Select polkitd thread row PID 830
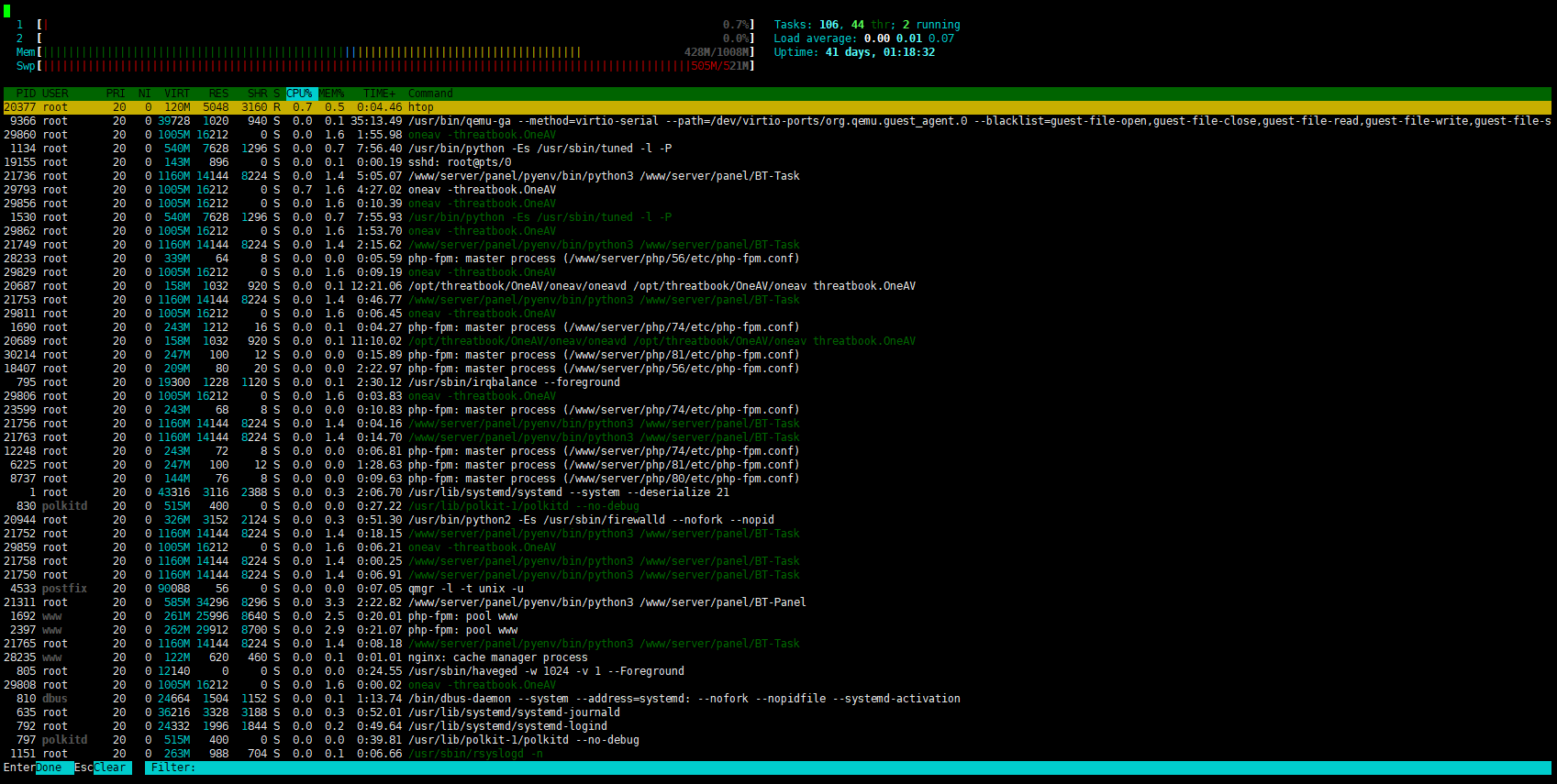The image size is (1557, 784). pyautogui.click(x=777, y=506)
